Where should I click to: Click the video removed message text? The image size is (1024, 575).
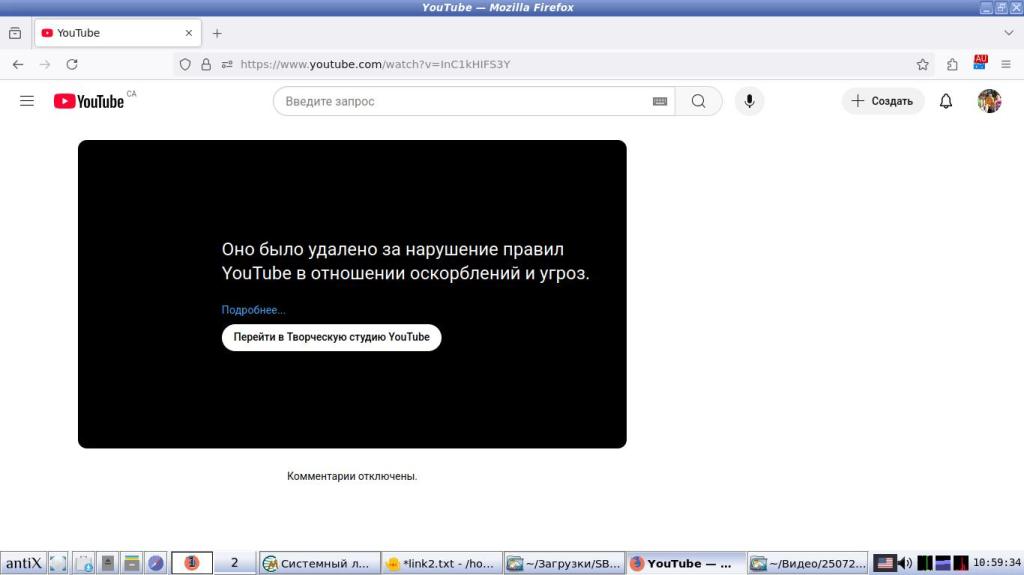click(x=406, y=261)
